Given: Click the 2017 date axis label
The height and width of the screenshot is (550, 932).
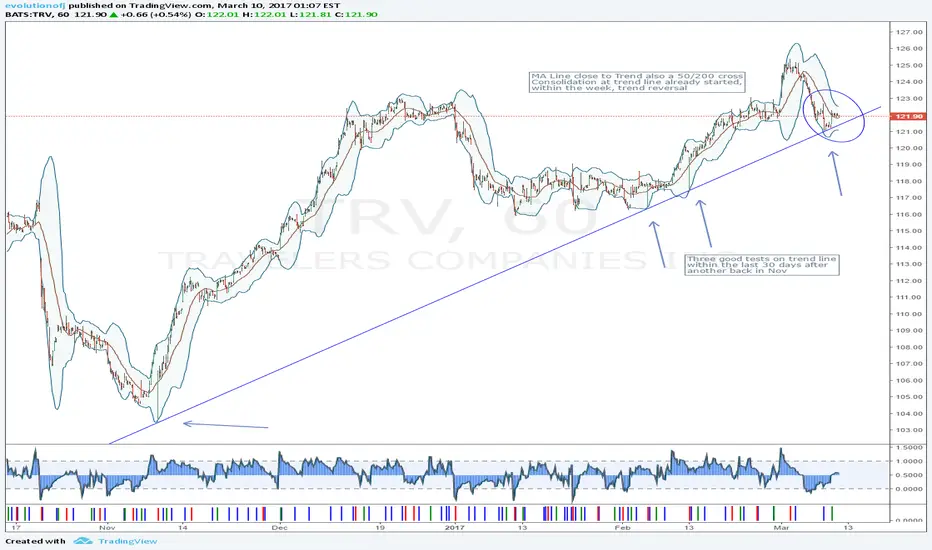Looking at the screenshot, I should (454, 527).
